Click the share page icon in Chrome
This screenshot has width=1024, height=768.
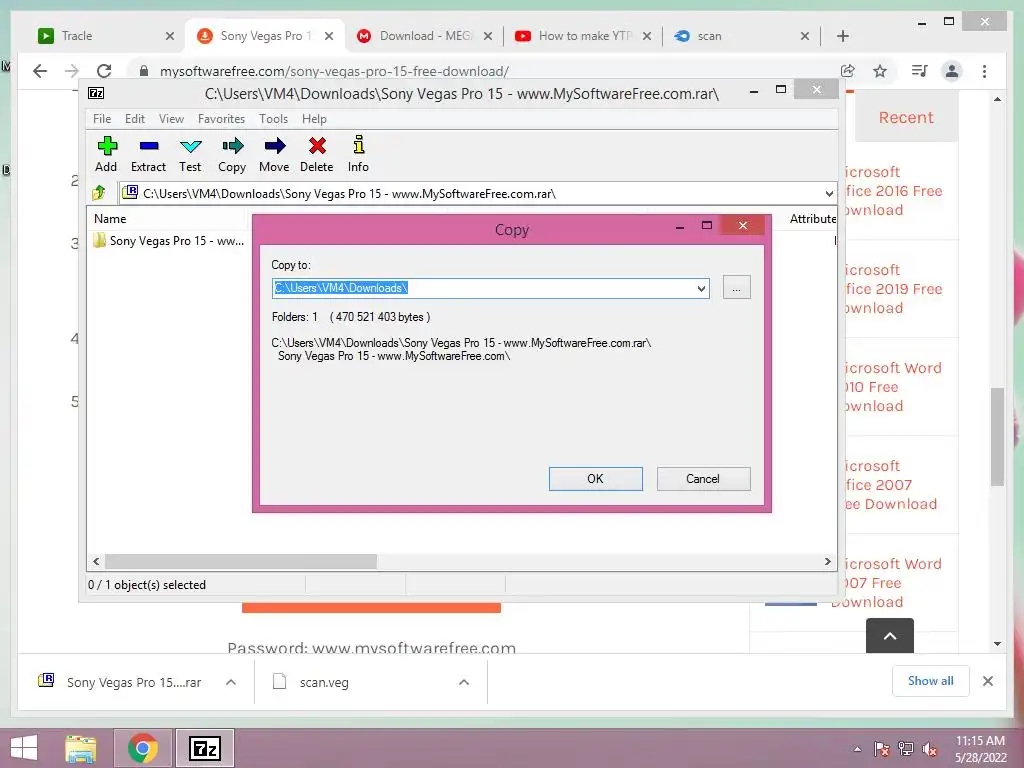tap(848, 71)
